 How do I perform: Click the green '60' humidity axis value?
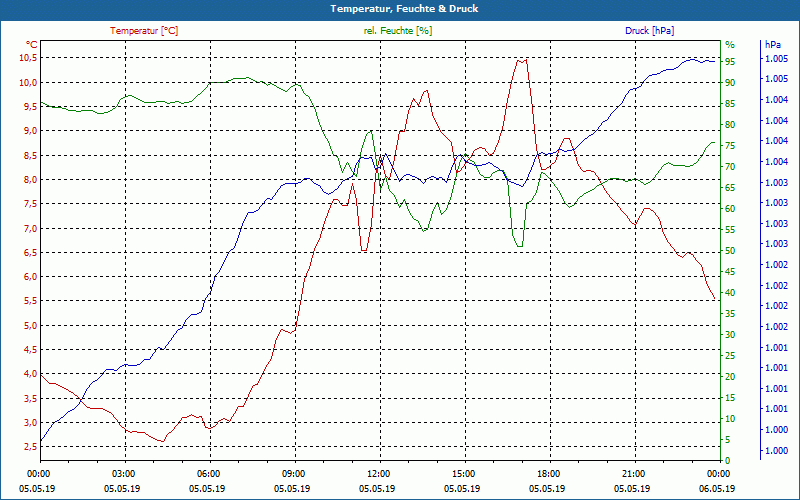[x=730, y=209]
